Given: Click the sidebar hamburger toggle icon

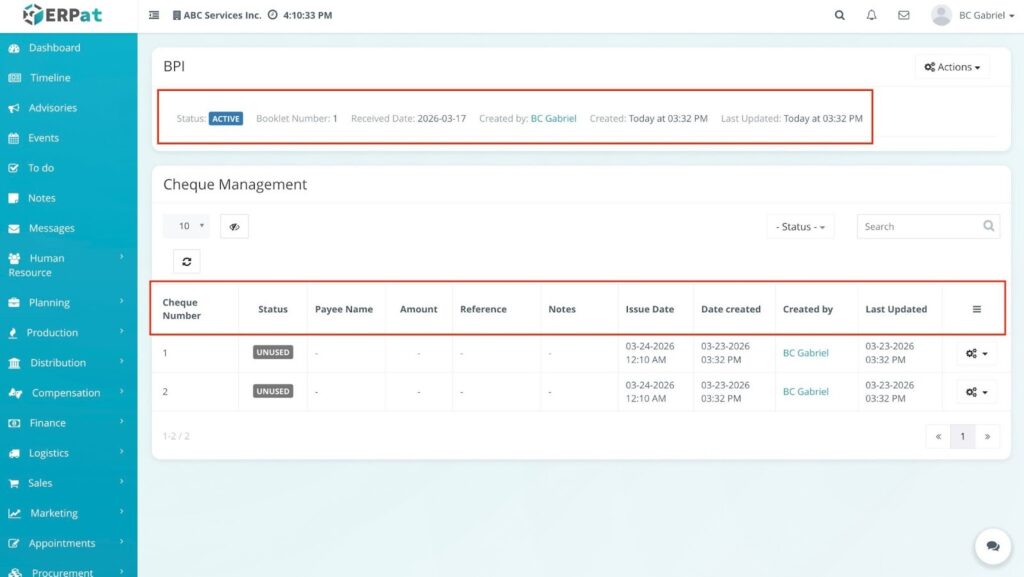Looking at the screenshot, I should click(x=154, y=16).
